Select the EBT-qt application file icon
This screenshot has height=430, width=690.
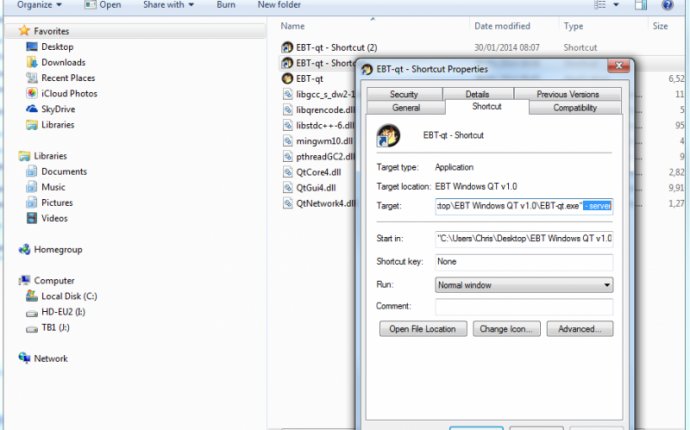[287, 78]
